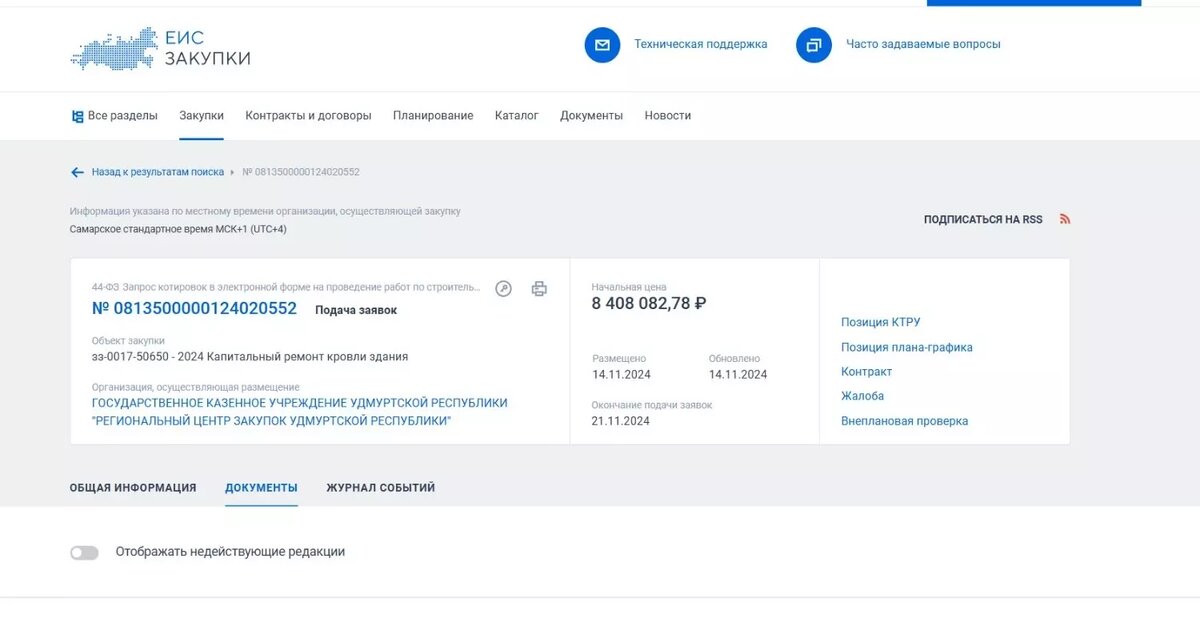Select the Каталог menu item
The width and height of the screenshot is (1200, 623).
coord(516,115)
